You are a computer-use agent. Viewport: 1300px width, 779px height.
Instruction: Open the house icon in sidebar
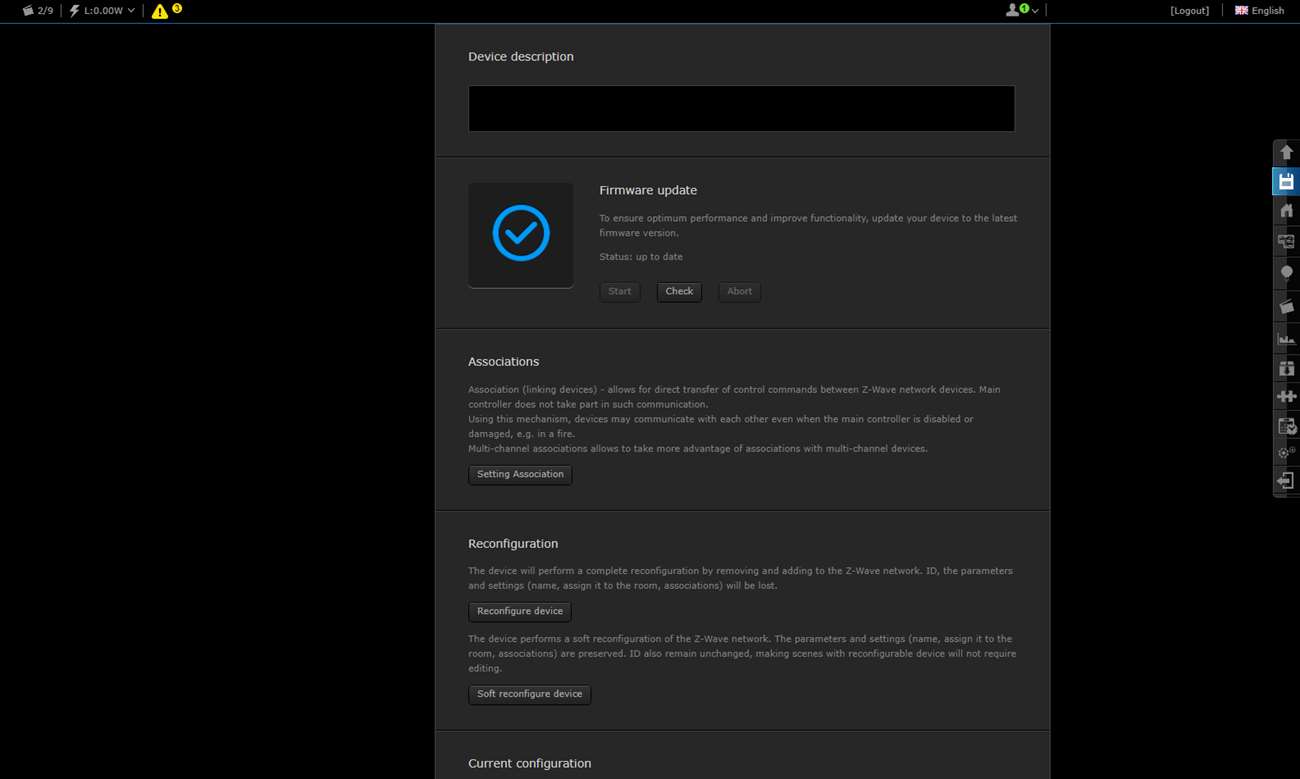coord(1286,211)
